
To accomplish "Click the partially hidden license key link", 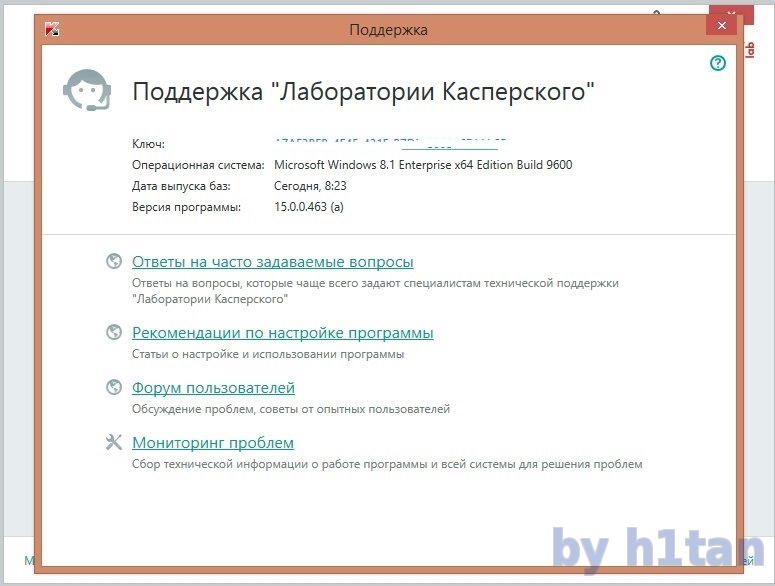I will [x=390, y=144].
